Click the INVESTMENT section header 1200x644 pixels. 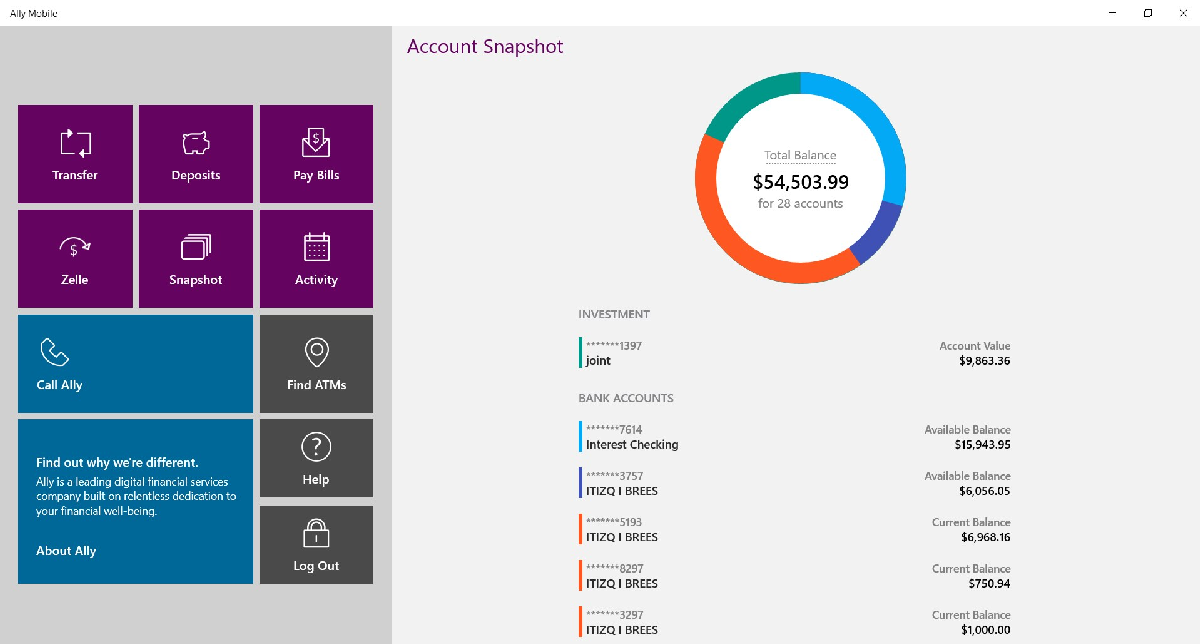click(614, 314)
